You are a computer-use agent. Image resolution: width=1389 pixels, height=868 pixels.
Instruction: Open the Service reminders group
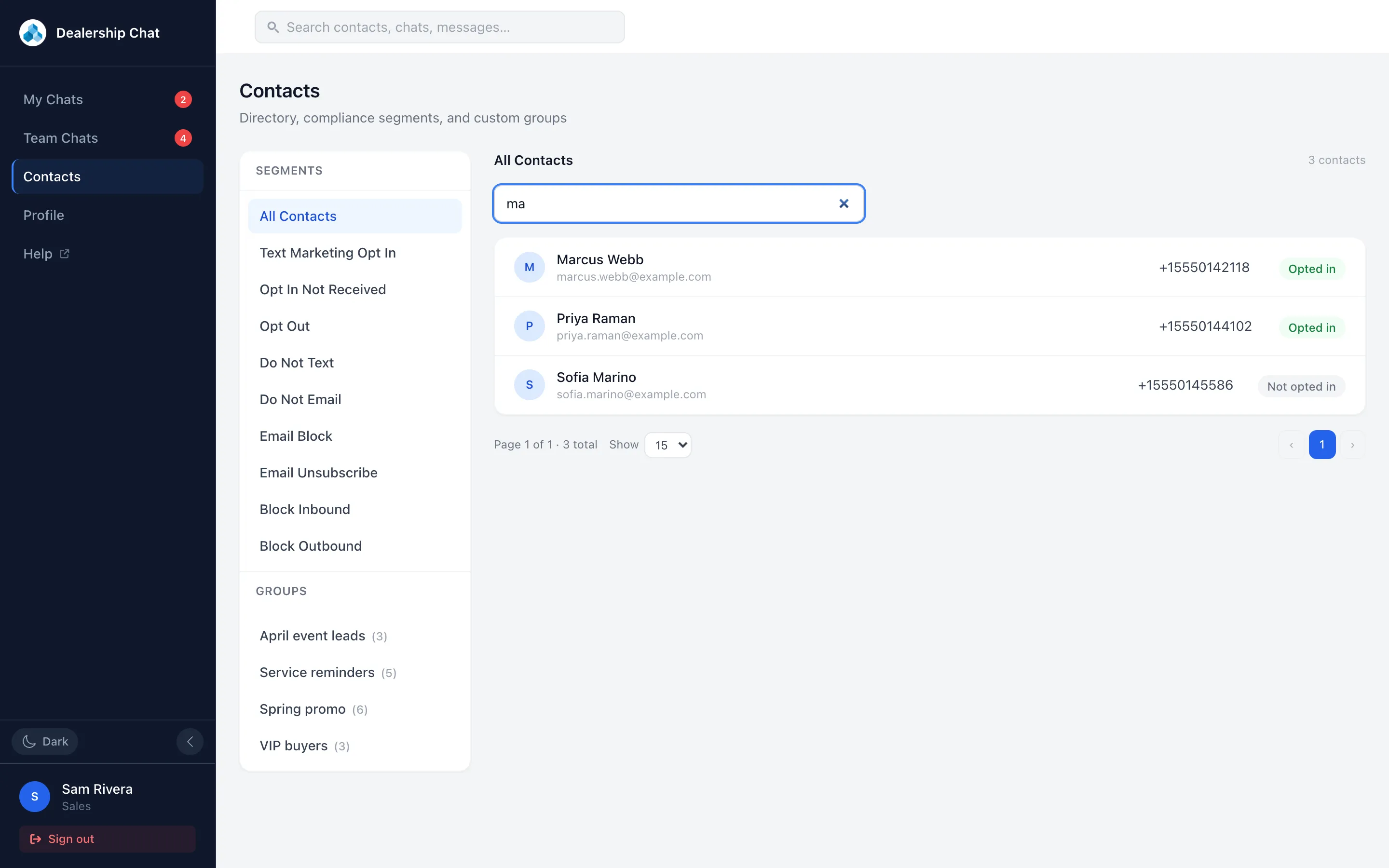click(x=354, y=672)
